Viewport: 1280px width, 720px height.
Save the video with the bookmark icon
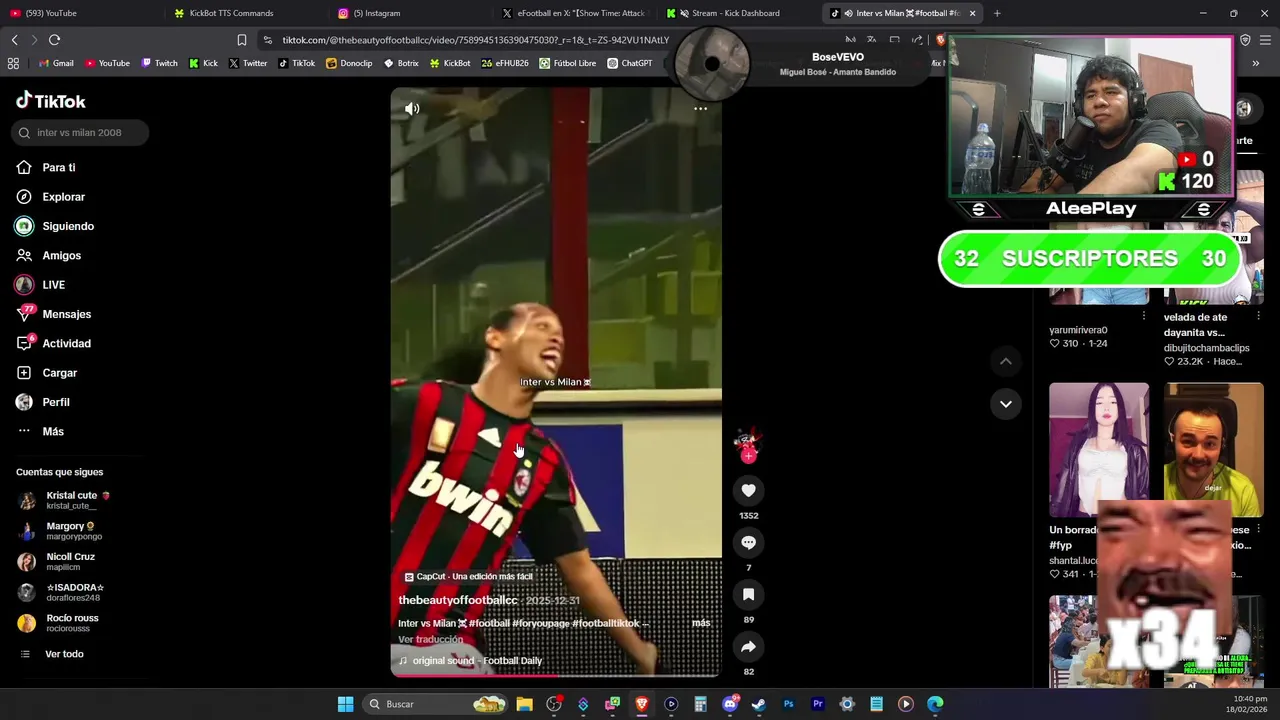pos(748,594)
